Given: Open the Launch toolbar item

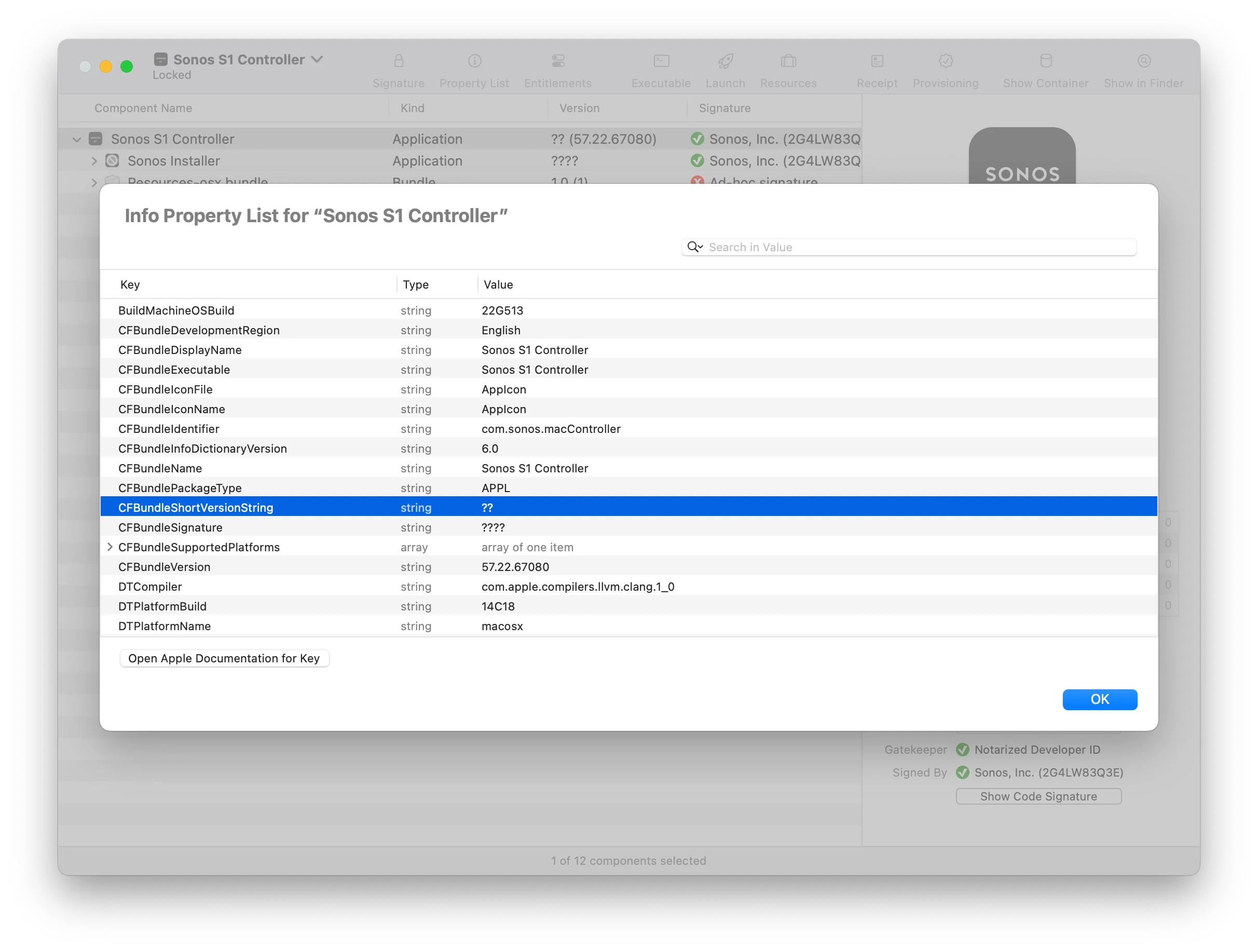Looking at the screenshot, I should point(725,71).
